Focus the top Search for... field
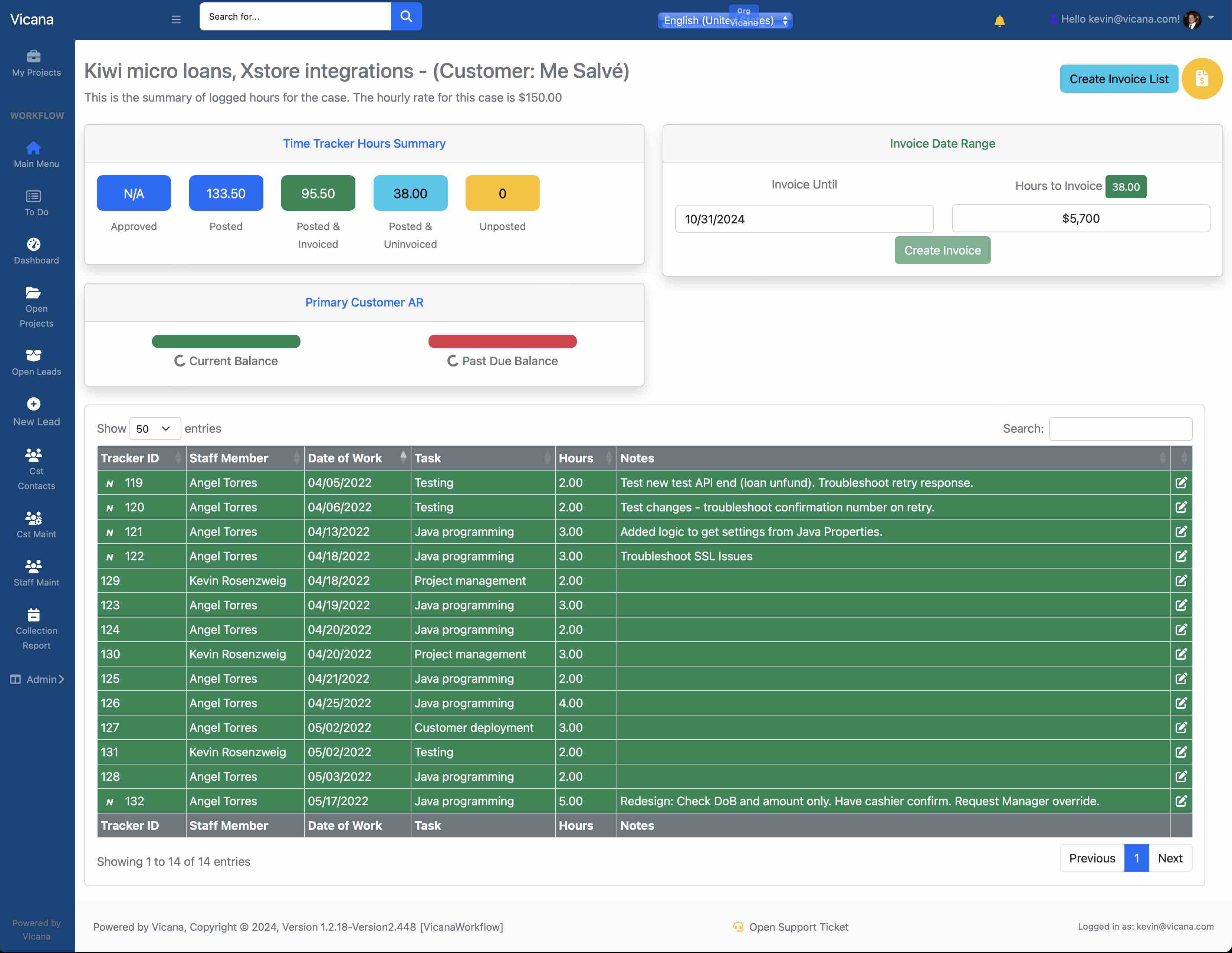 point(295,16)
